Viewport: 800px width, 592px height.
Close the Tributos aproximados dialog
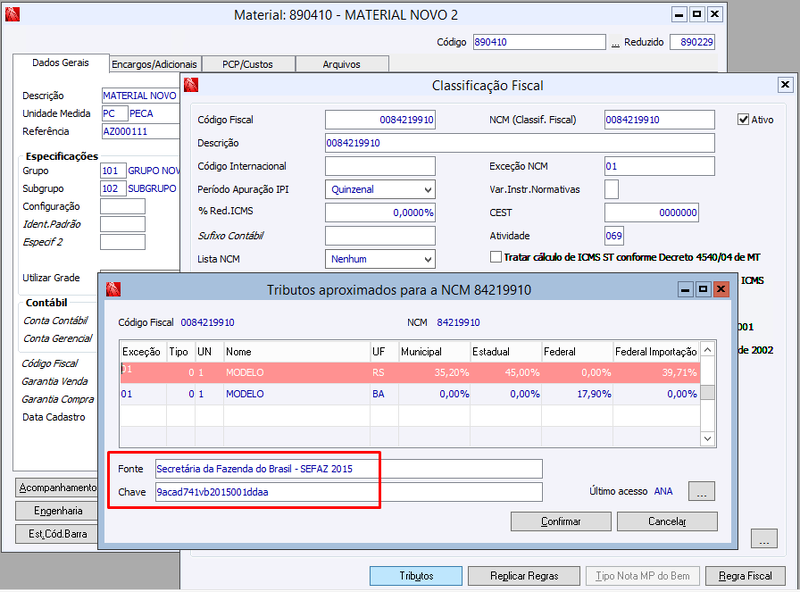pos(720,289)
